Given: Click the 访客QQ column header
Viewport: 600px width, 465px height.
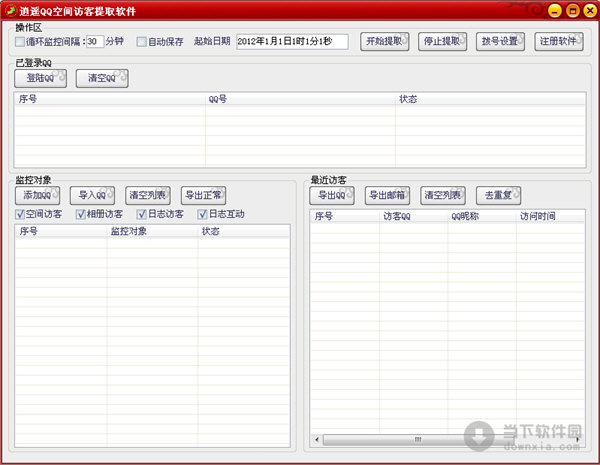Looking at the screenshot, I should pyautogui.click(x=414, y=216).
